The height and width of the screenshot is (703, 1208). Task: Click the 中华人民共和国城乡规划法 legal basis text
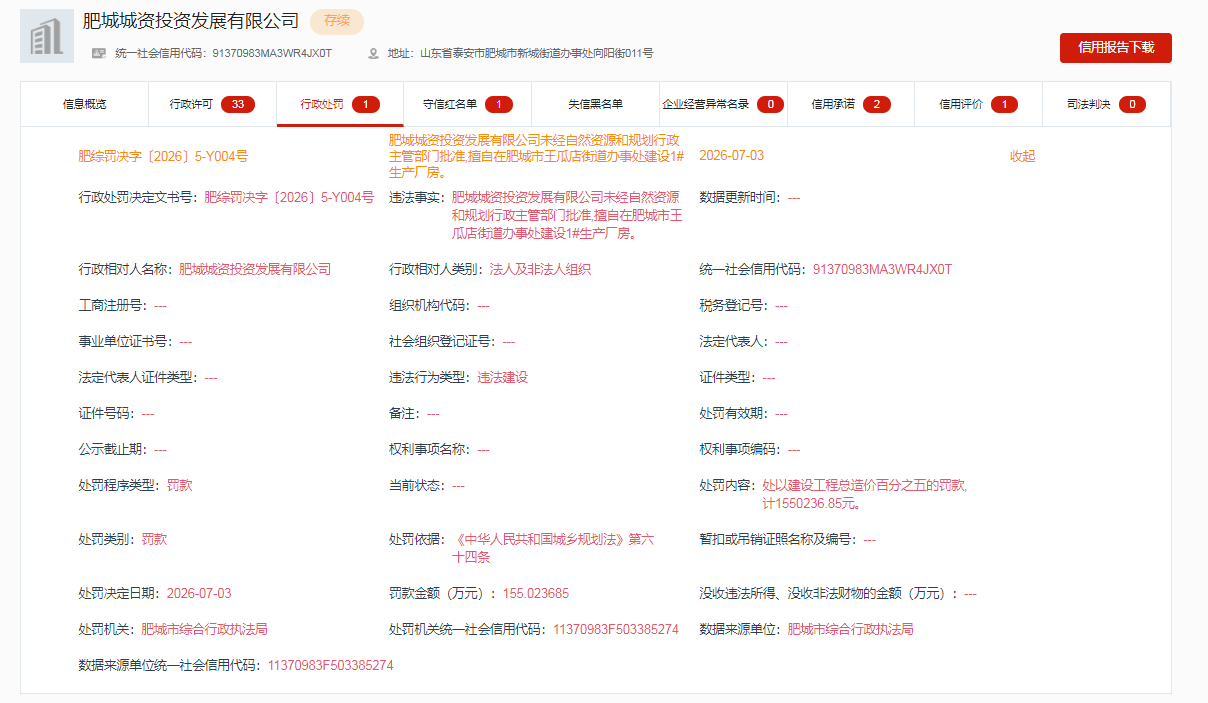[553, 549]
